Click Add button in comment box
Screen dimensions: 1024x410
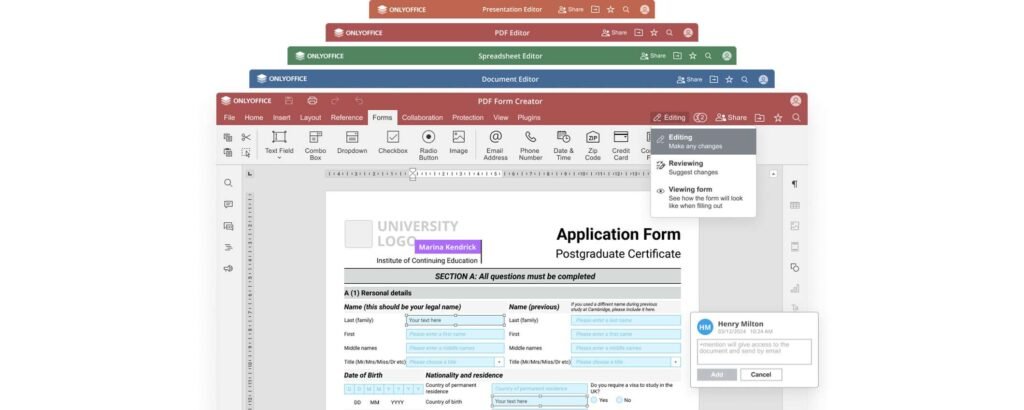coord(716,375)
